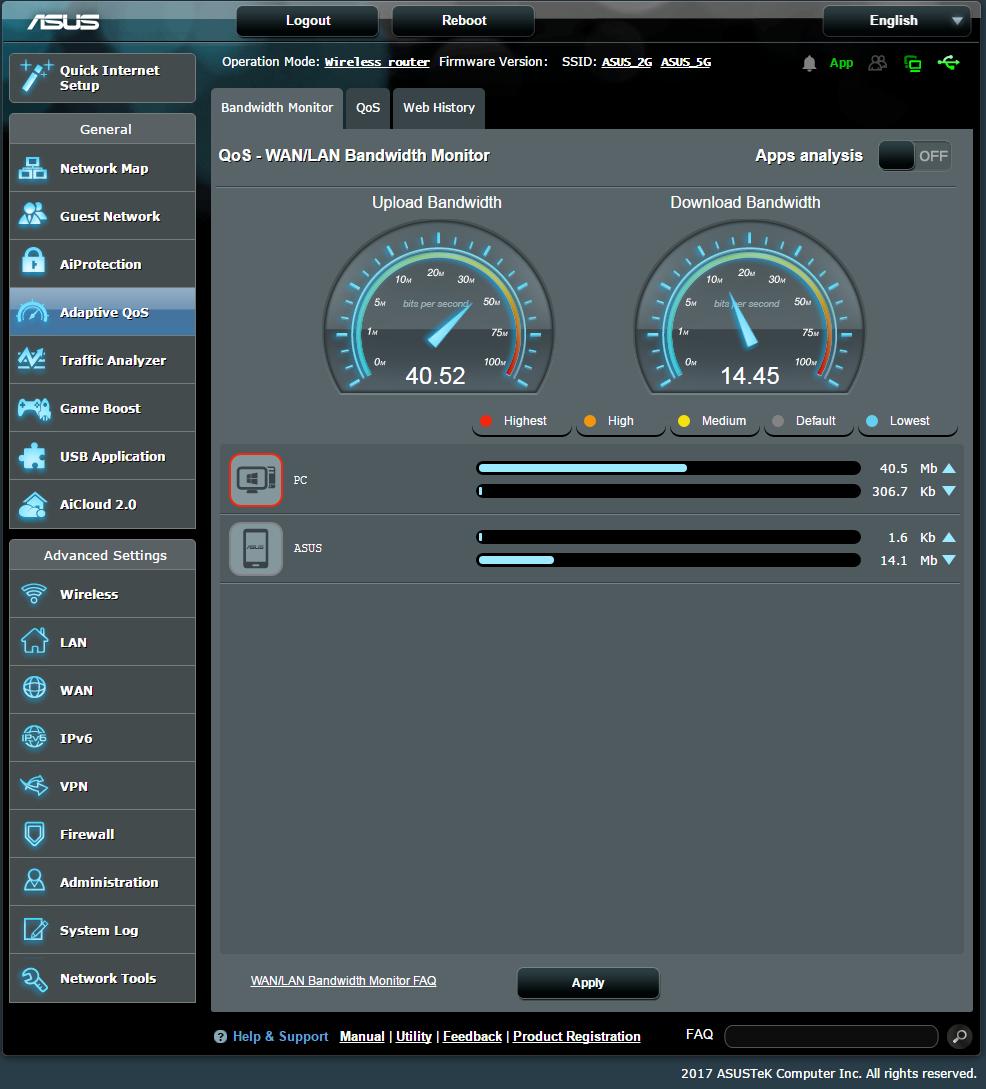
Task: Click the PC device icon
Action: (256, 479)
